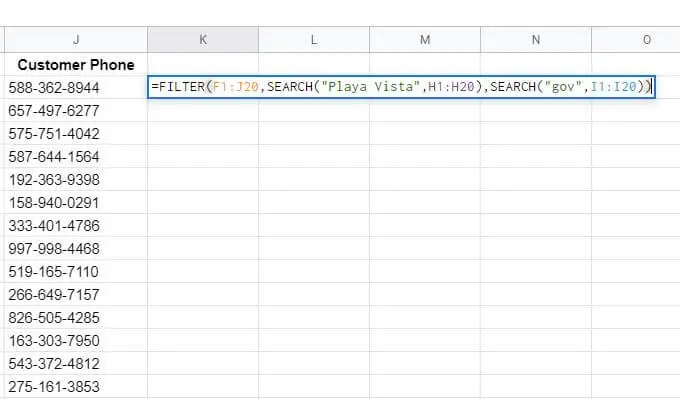
Task: Select cell with phone 266-649-7157
Action: [x=76, y=294]
